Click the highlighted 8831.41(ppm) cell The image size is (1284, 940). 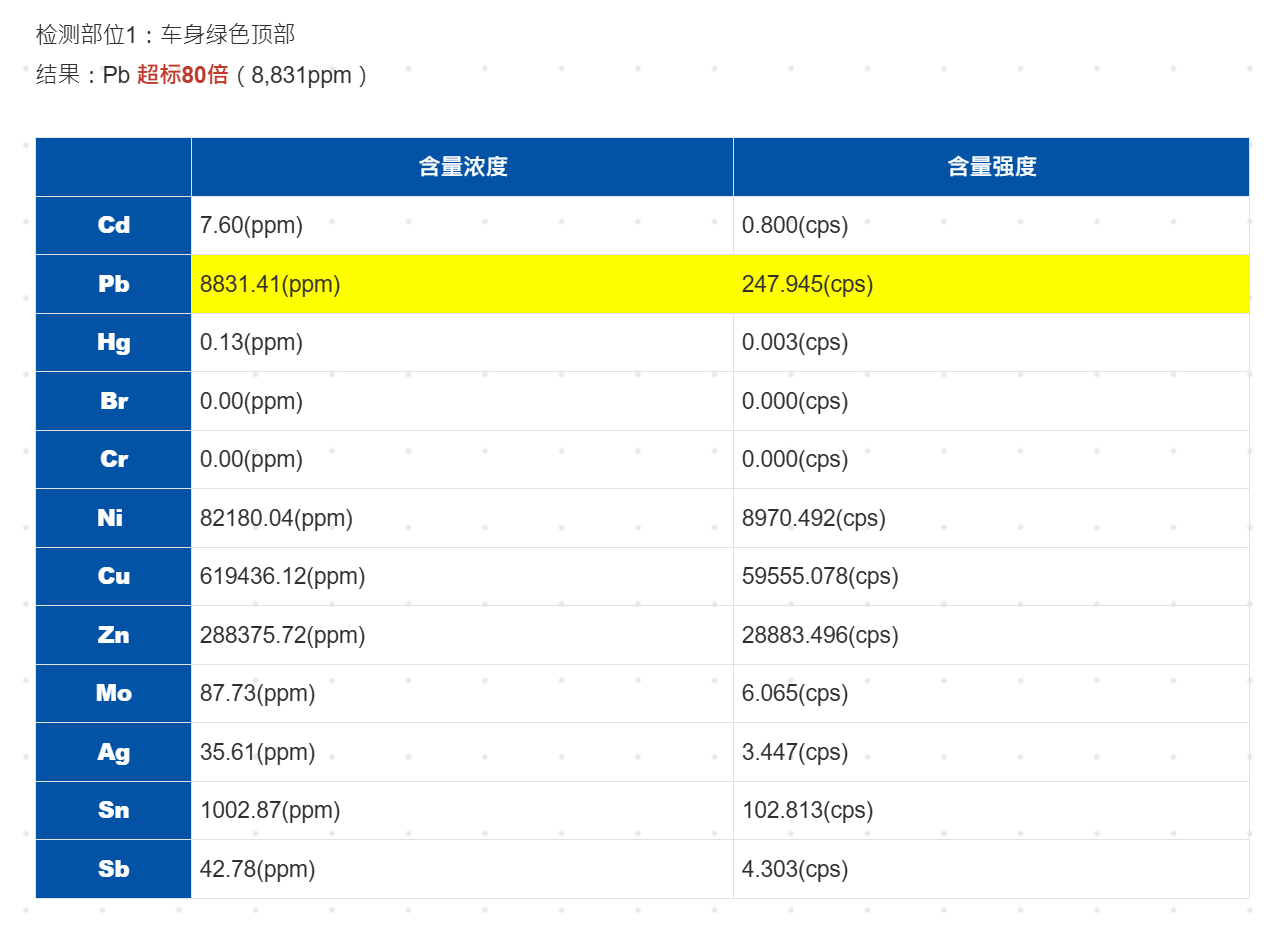tap(462, 284)
